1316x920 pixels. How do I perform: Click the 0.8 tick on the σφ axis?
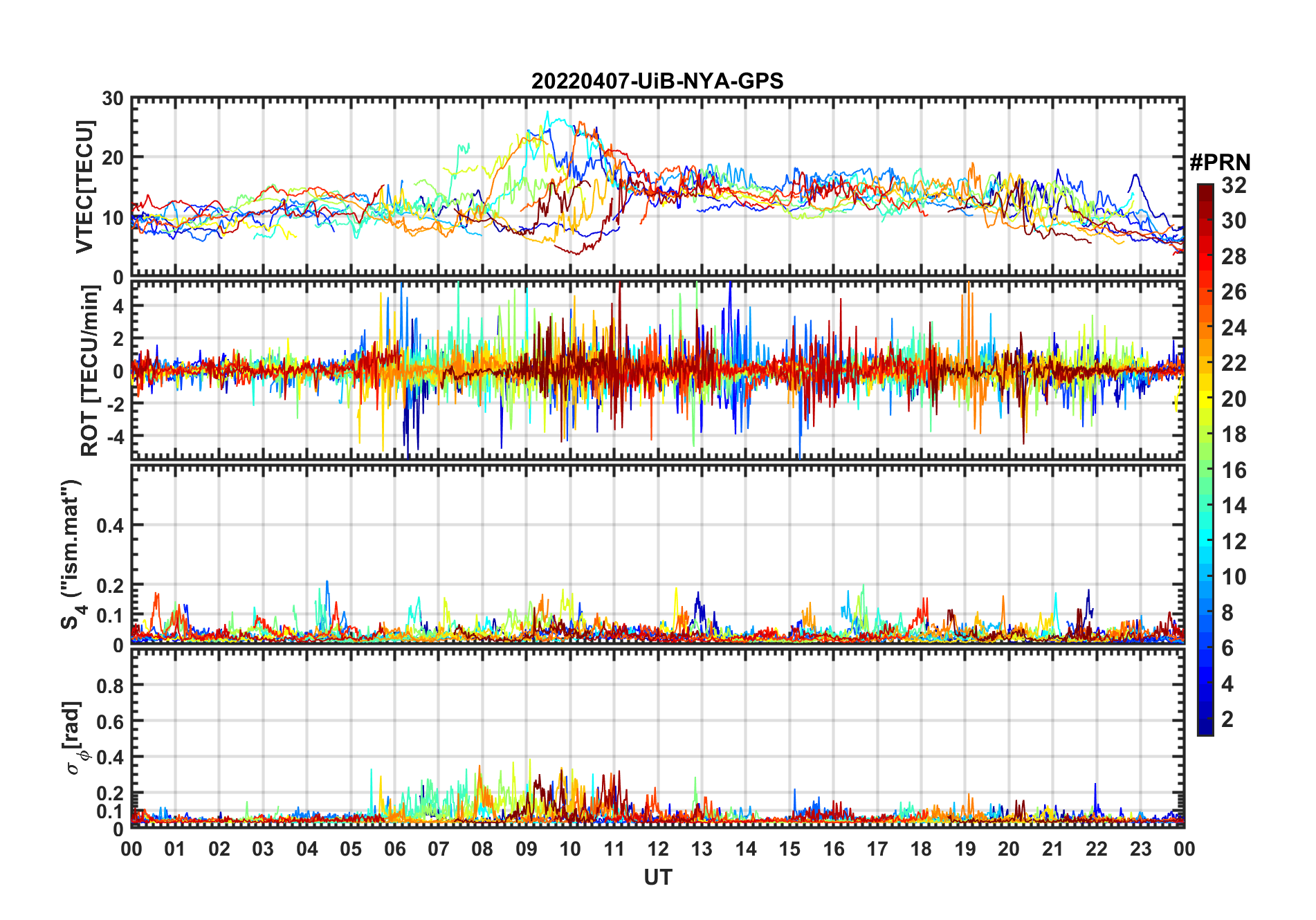tap(110, 686)
